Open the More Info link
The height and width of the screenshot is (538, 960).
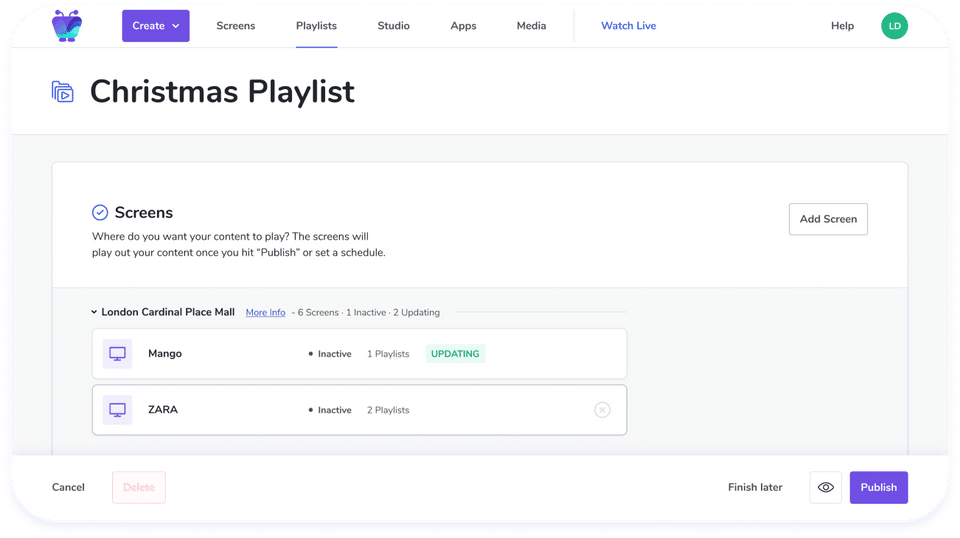click(x=265, y=312)
